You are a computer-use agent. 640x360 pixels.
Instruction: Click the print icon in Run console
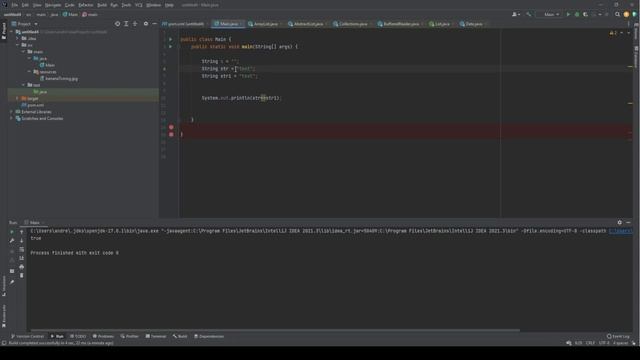[x=22, y=267]
